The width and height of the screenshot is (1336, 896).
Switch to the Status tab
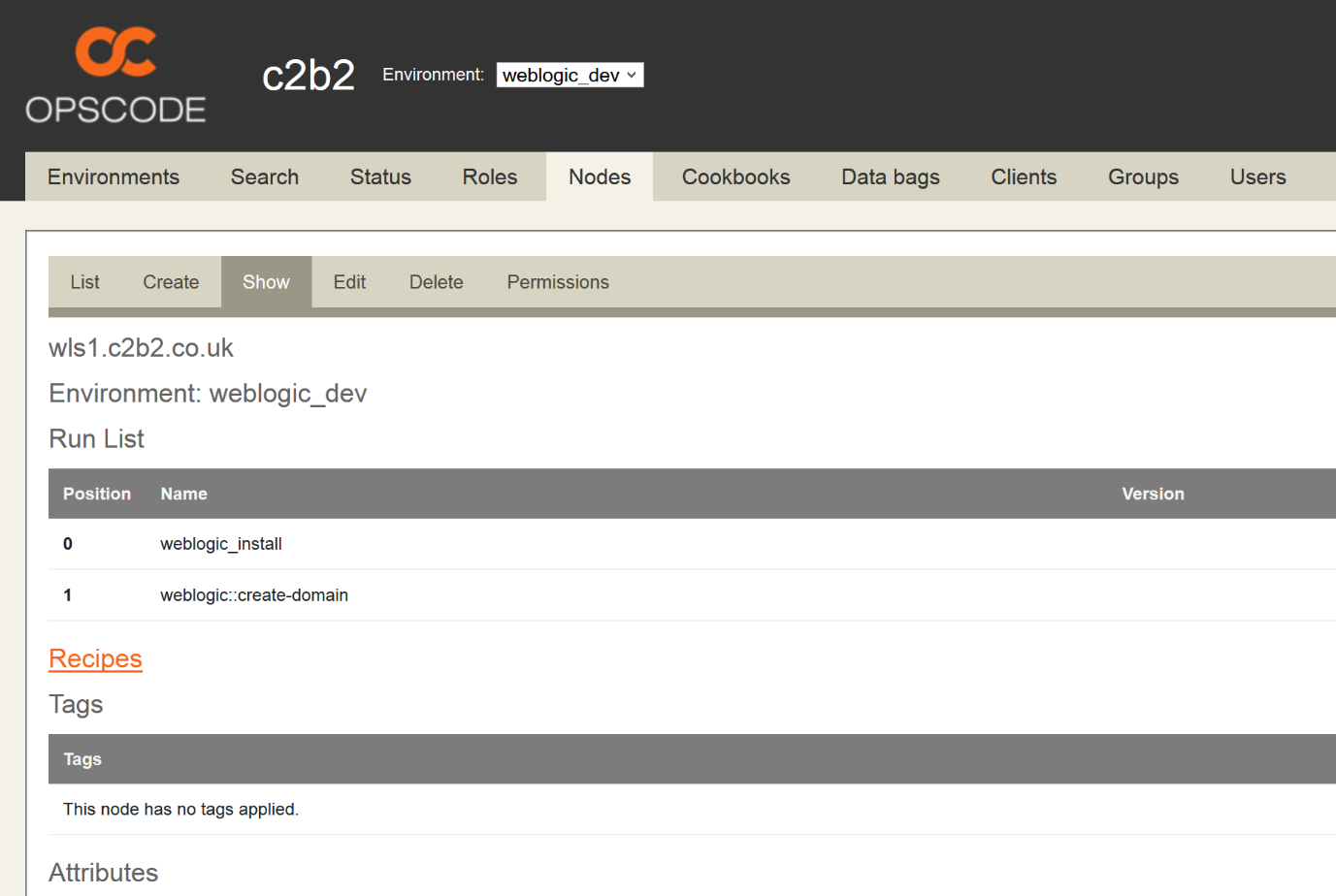[380, 176]
